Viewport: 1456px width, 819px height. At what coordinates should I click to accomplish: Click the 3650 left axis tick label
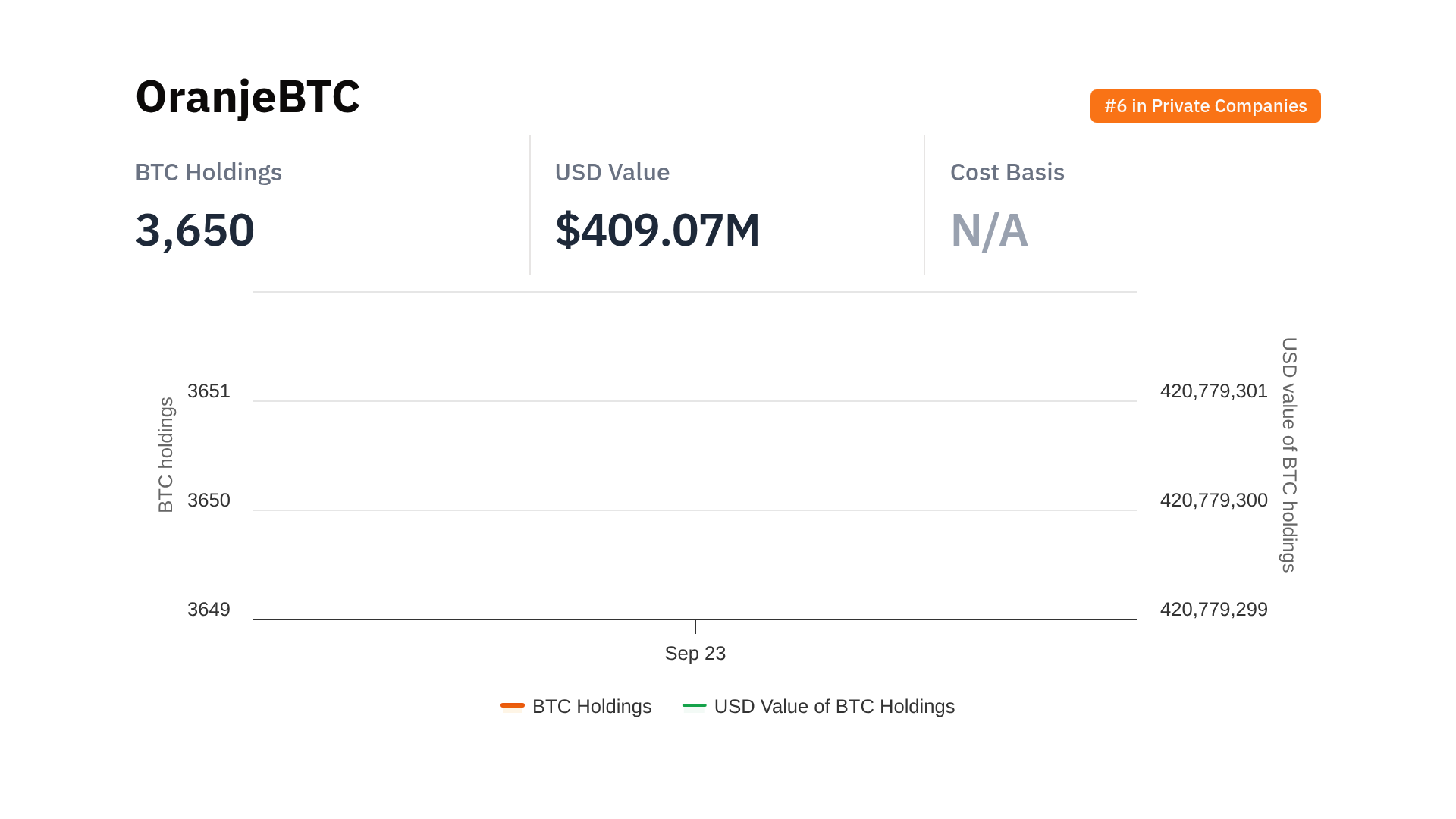(x=209, y=500)
